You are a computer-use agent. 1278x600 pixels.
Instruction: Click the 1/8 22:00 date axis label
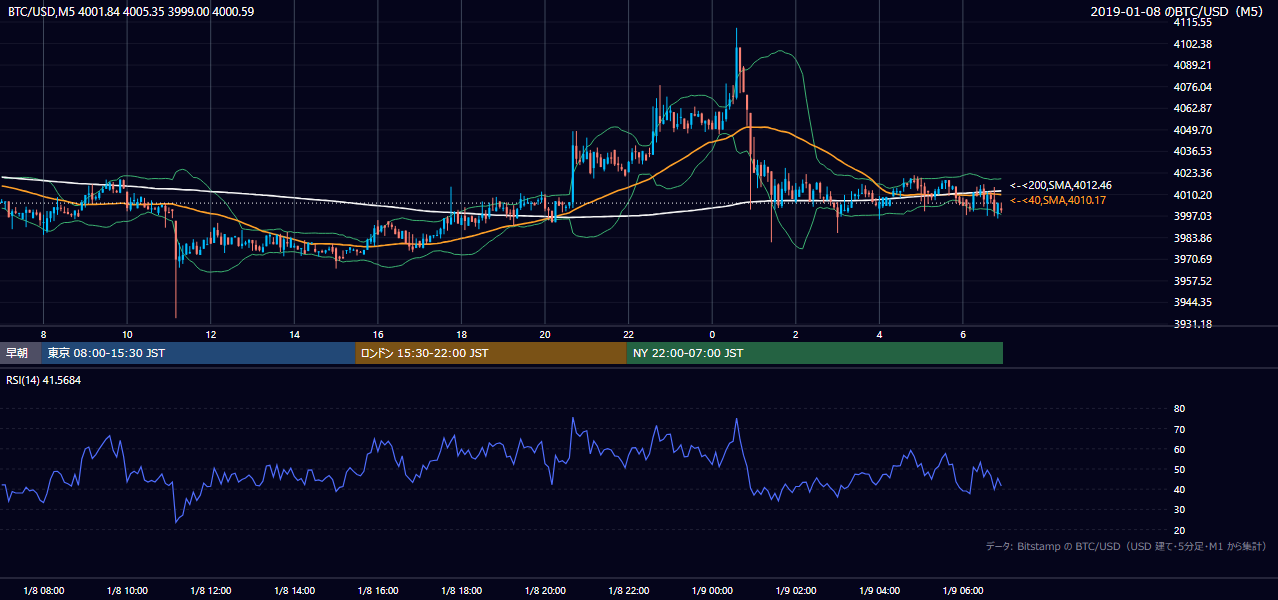click(x=629, y=591)
